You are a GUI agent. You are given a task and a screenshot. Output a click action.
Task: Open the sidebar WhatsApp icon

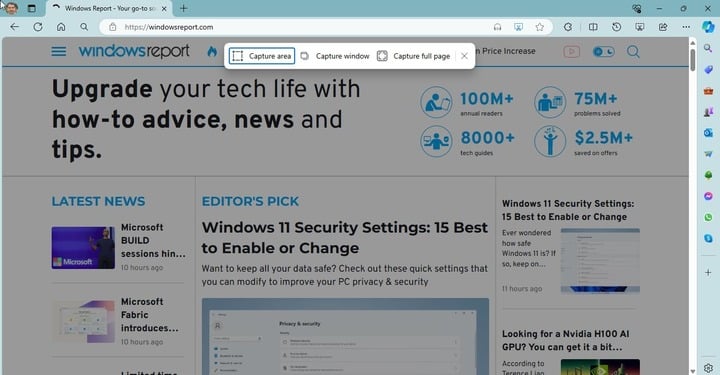click(708, 217)
